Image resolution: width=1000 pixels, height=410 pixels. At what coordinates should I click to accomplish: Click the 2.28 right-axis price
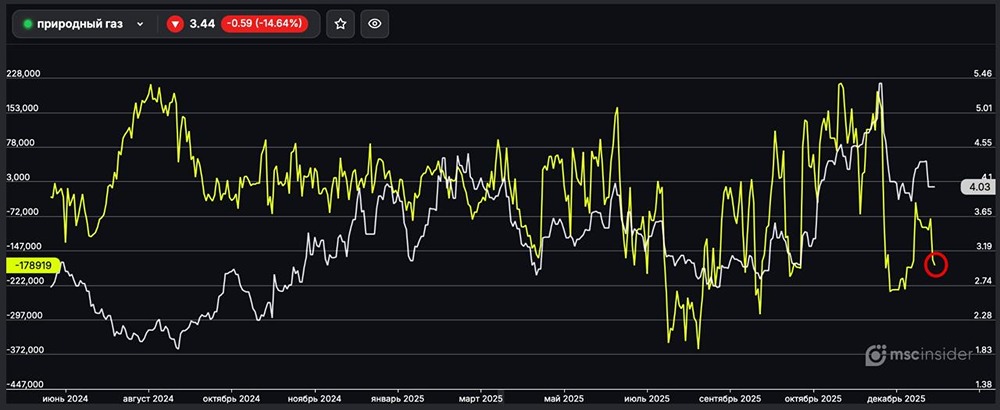coord(983,316)
